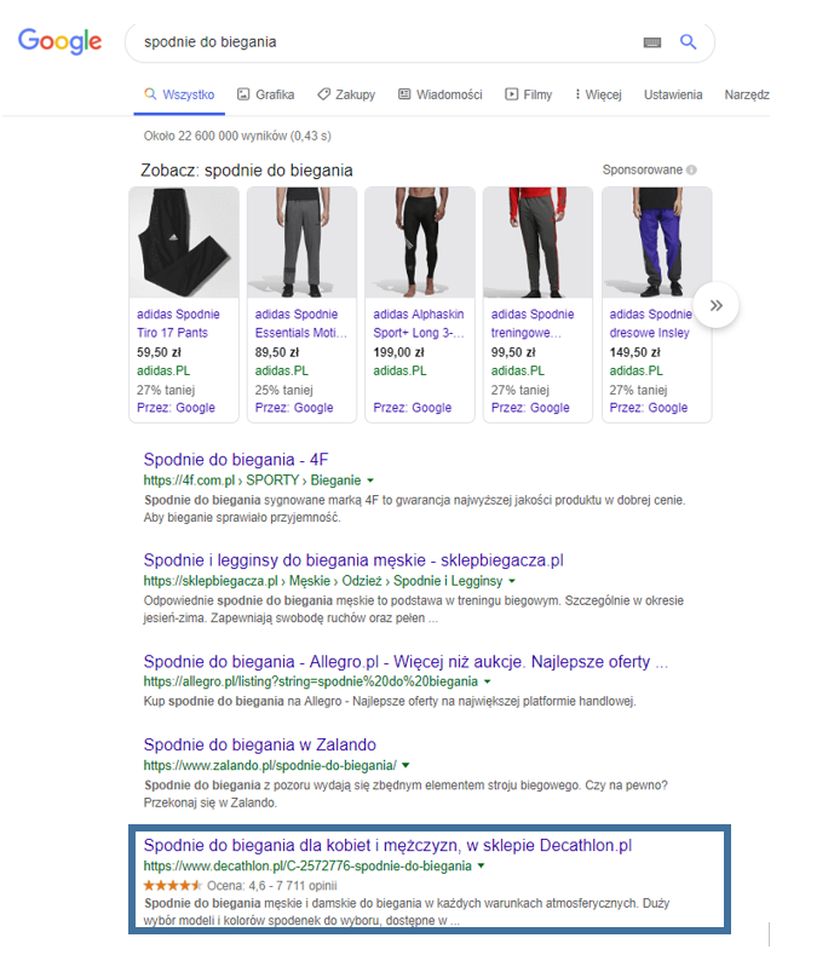Open the adidas Tiro 17 Pants product image

pyautogui.click(x=185, y=243)
